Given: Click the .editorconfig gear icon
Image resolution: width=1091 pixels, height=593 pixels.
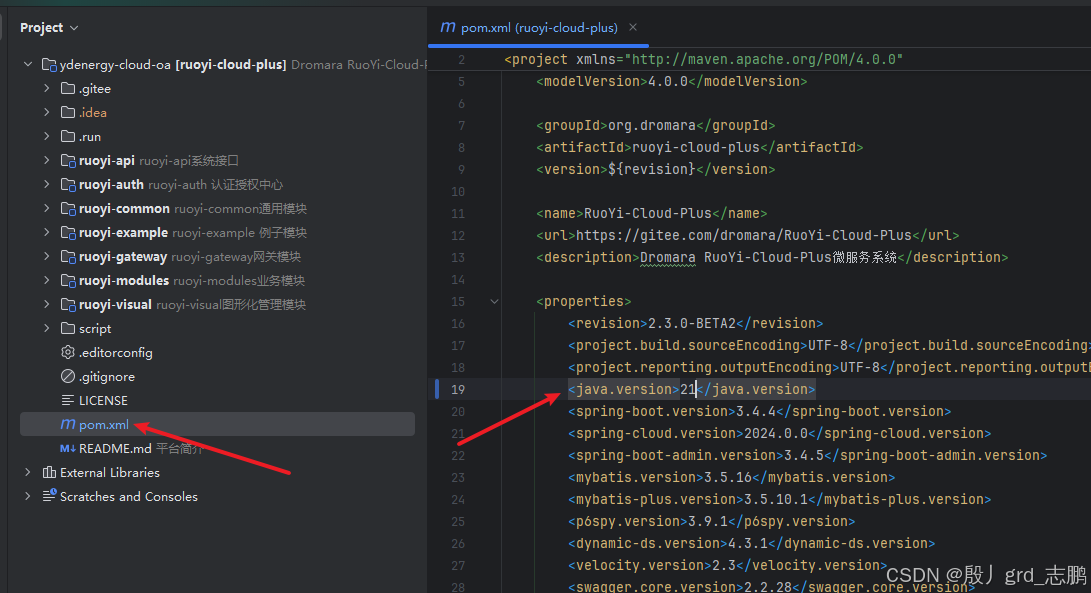Looking at the screenshot, I should pyautogui.click(x=67, y=352).
